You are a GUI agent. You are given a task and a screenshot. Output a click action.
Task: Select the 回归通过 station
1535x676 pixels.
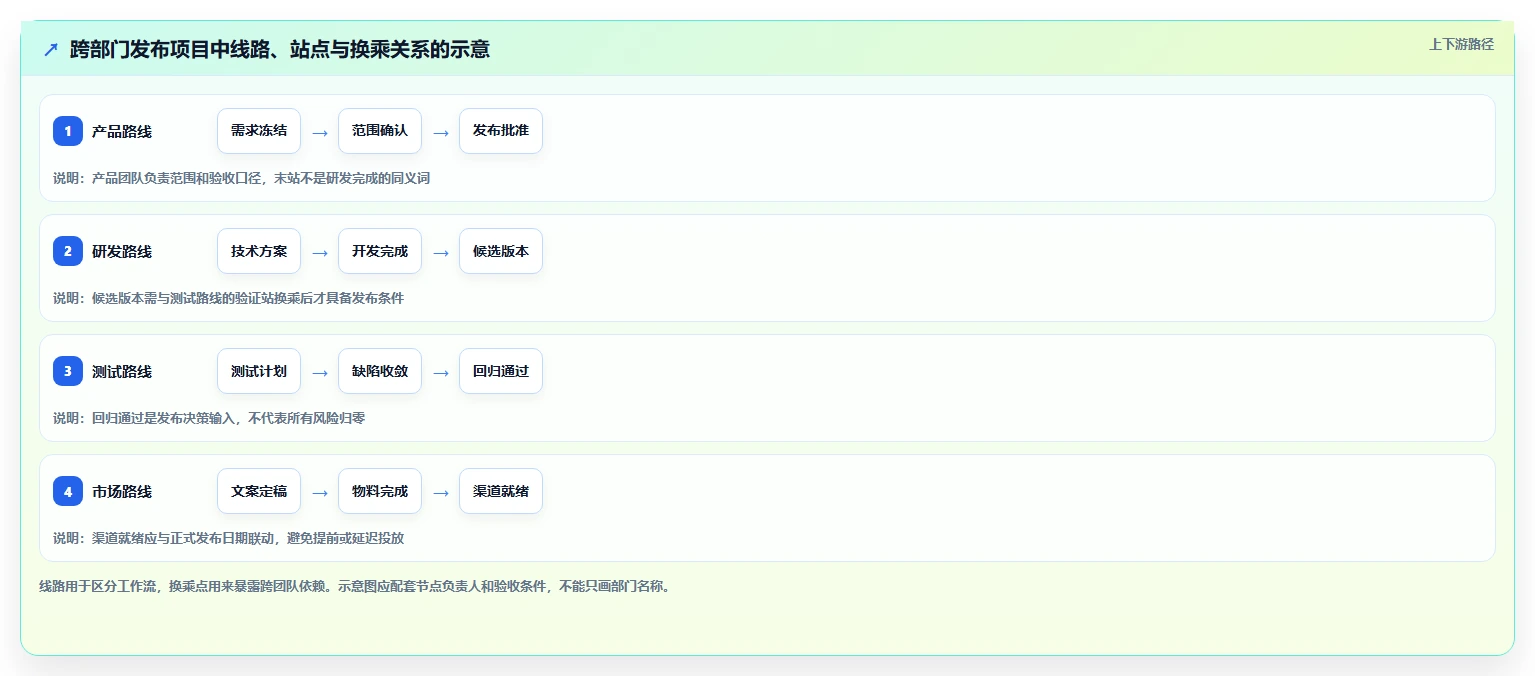501,371
